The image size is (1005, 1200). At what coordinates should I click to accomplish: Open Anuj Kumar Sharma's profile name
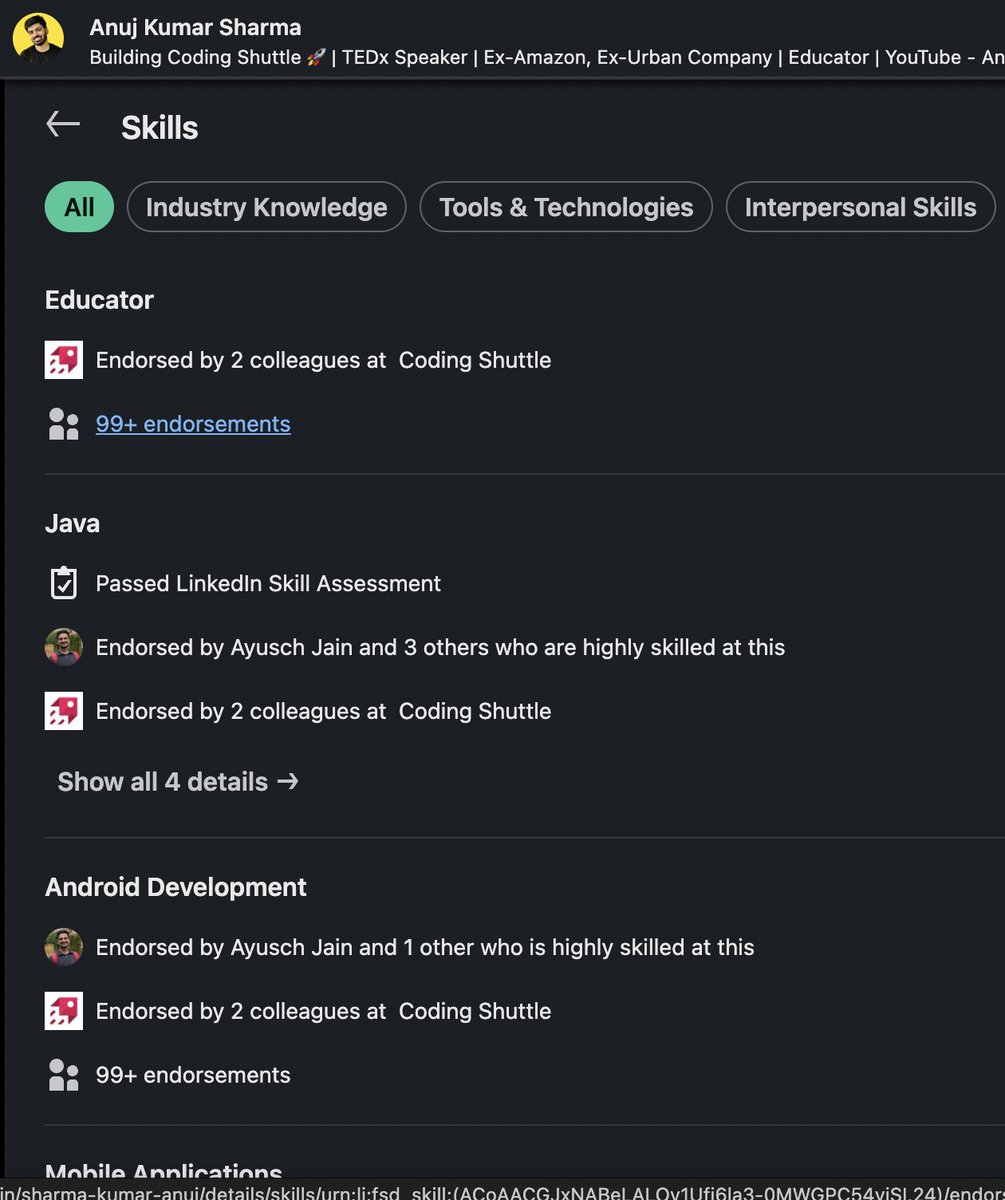(x=195, y=27)
